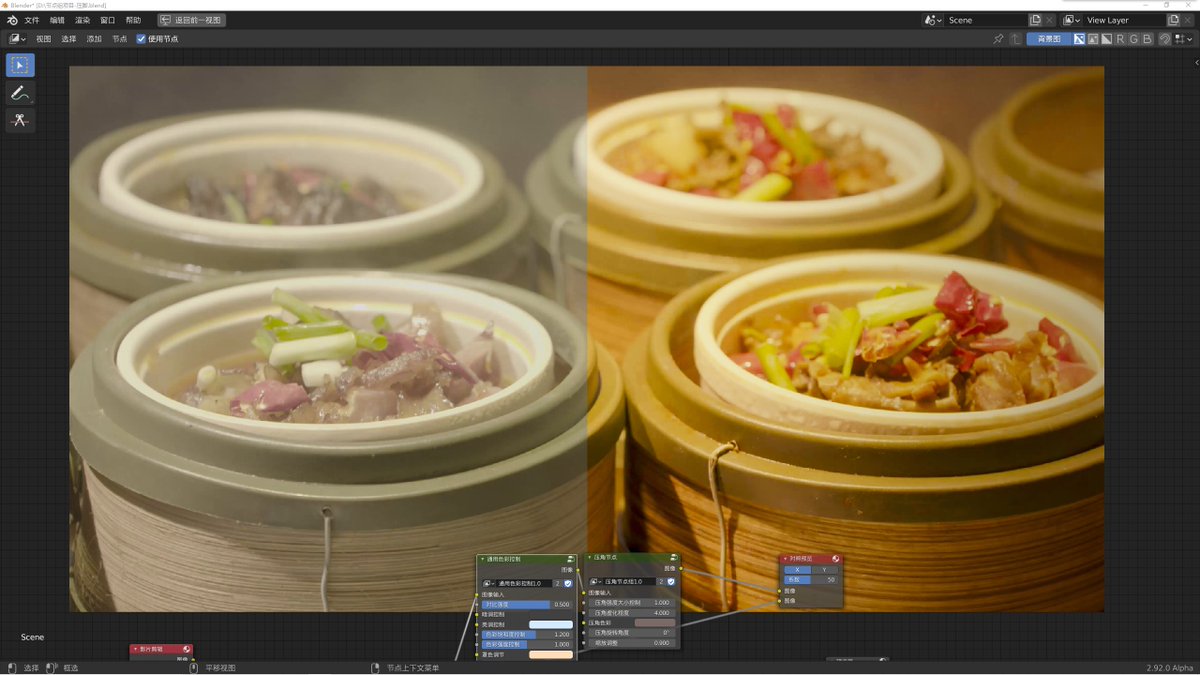Create a new scene with copy icon
Screen dimensions: 1200x675
1035,20
